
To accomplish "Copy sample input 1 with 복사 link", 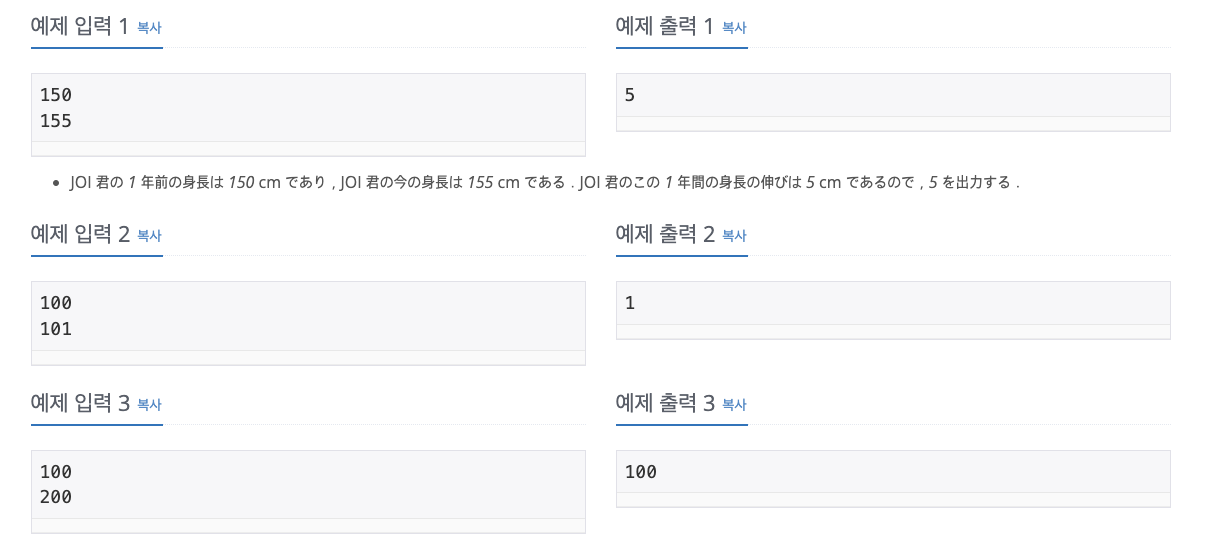I will pos(149,28).
